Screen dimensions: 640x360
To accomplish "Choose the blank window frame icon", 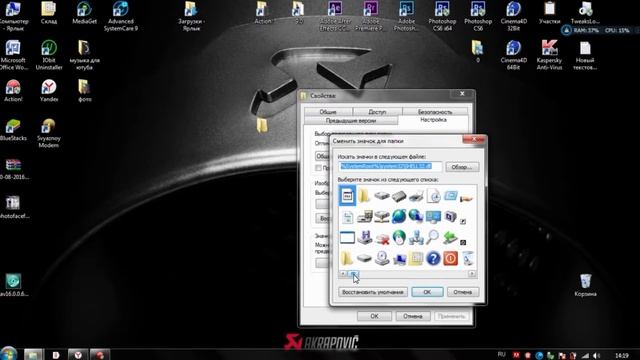I will click(x=347, y=237).
